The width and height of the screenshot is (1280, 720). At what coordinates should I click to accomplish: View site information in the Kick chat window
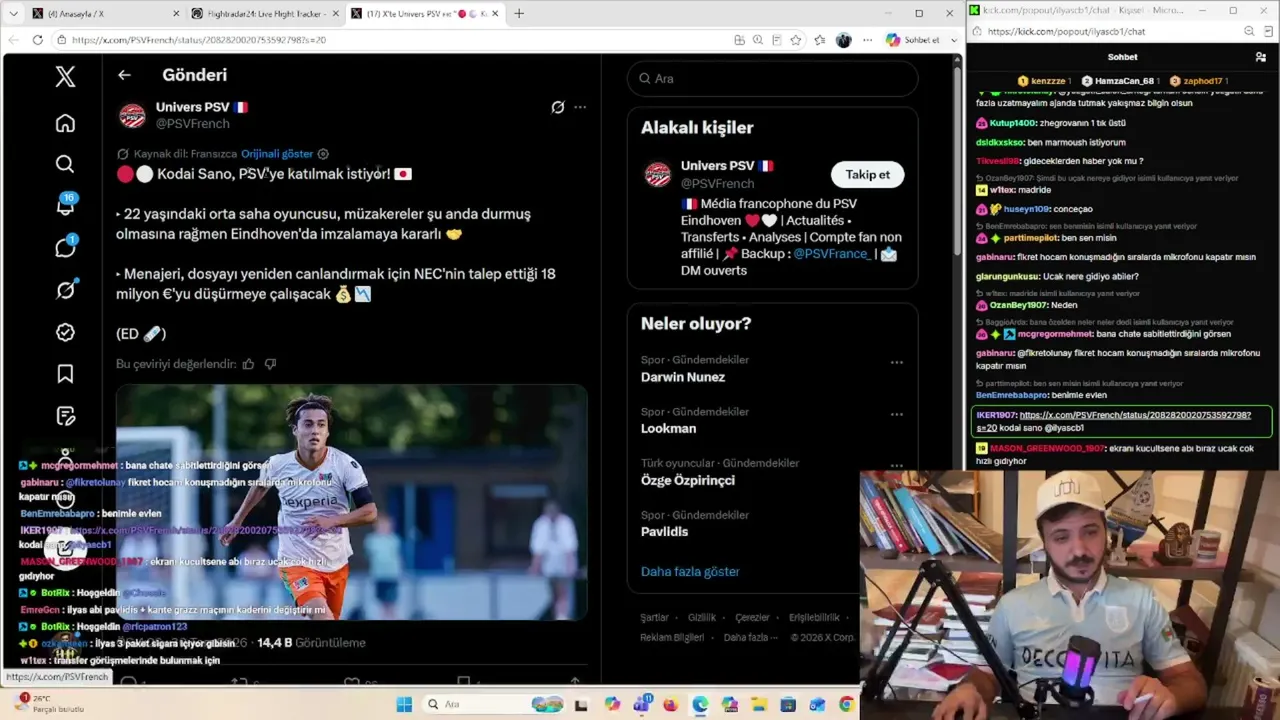[x=976, y=31]
